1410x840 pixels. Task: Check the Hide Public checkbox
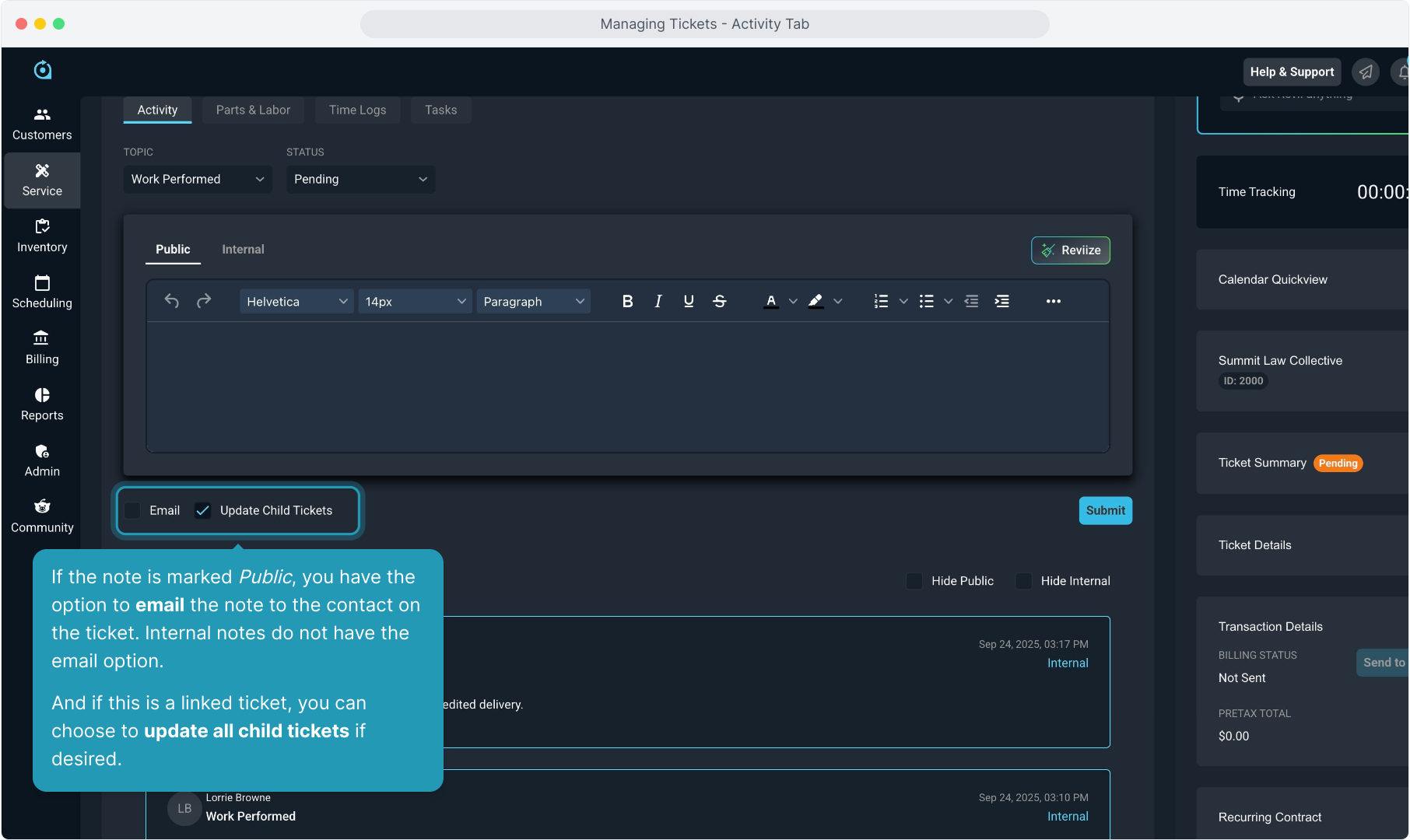tap(914, 581)
